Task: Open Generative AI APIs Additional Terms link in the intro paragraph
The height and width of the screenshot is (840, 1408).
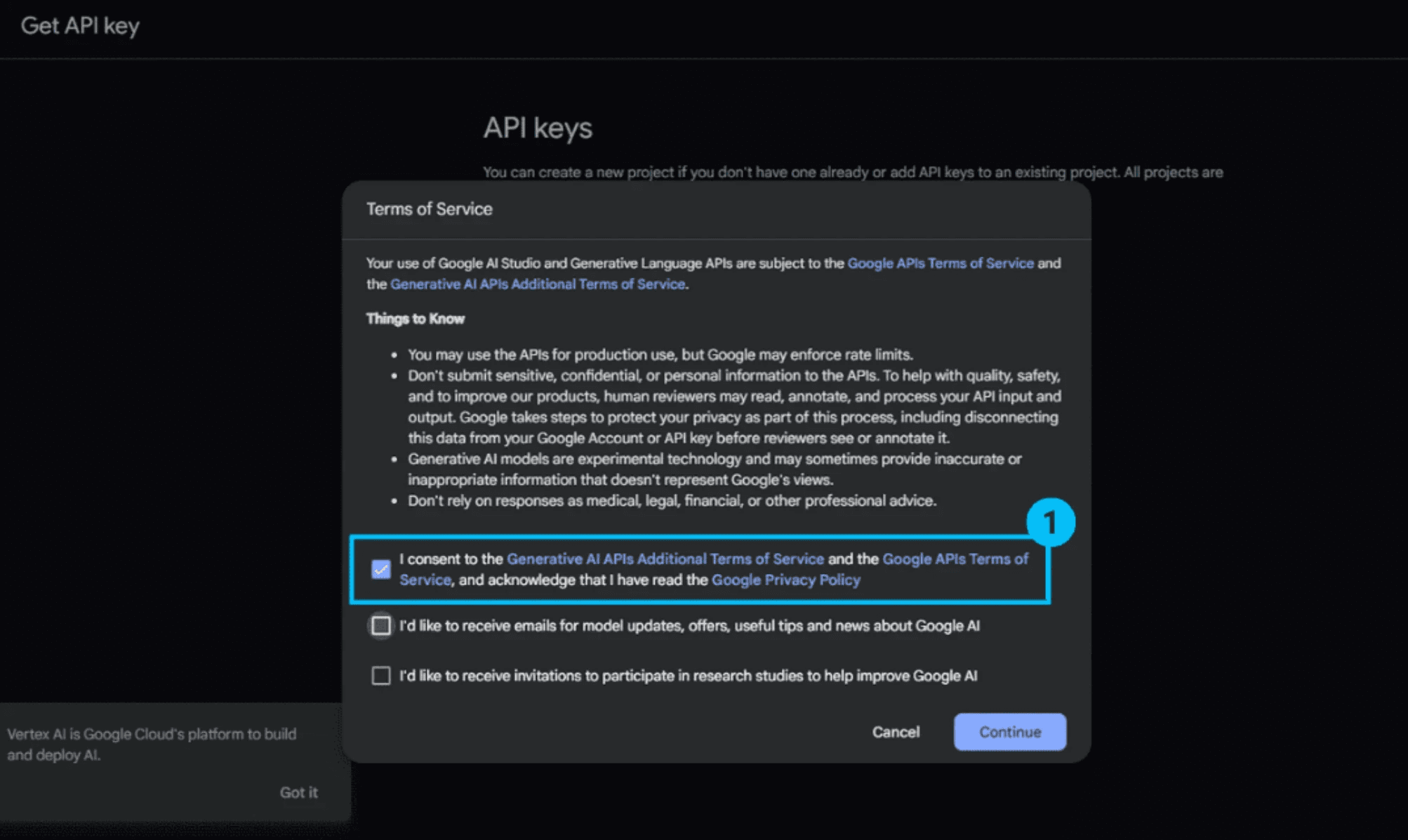Action: 538,284
